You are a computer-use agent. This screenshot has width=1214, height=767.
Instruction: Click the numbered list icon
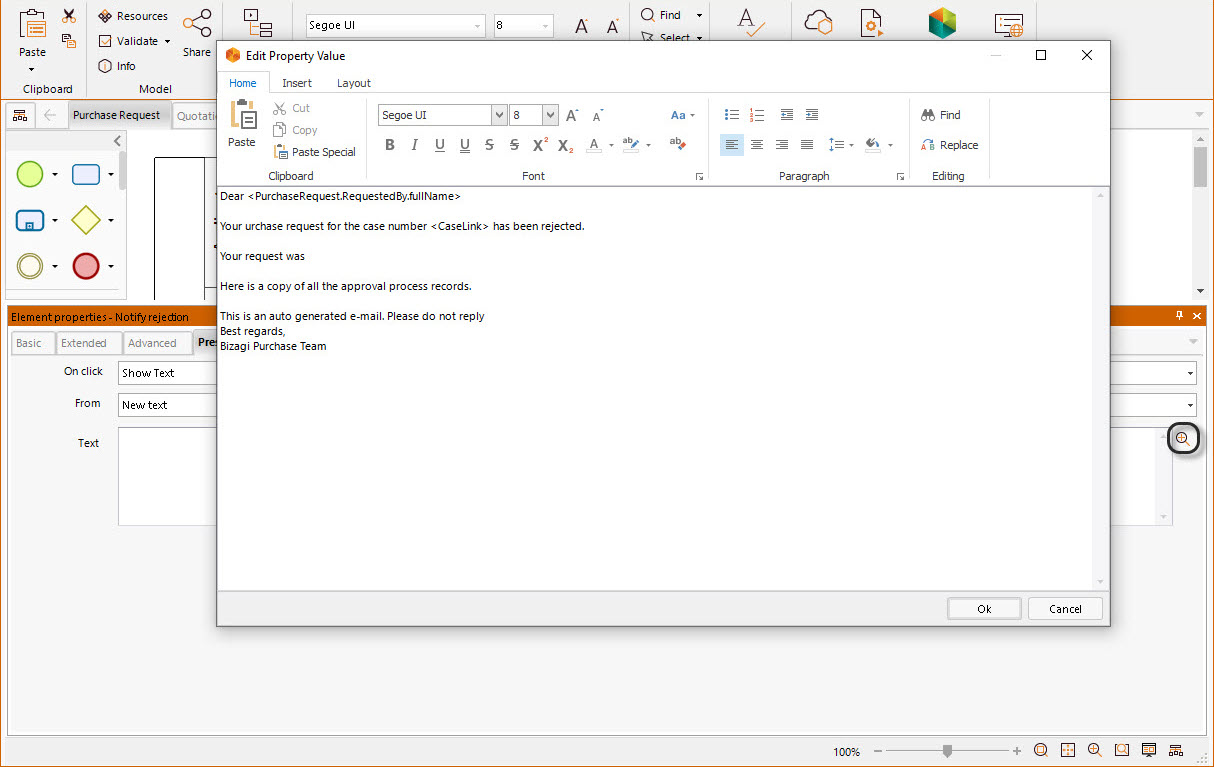tap(757, 115)
